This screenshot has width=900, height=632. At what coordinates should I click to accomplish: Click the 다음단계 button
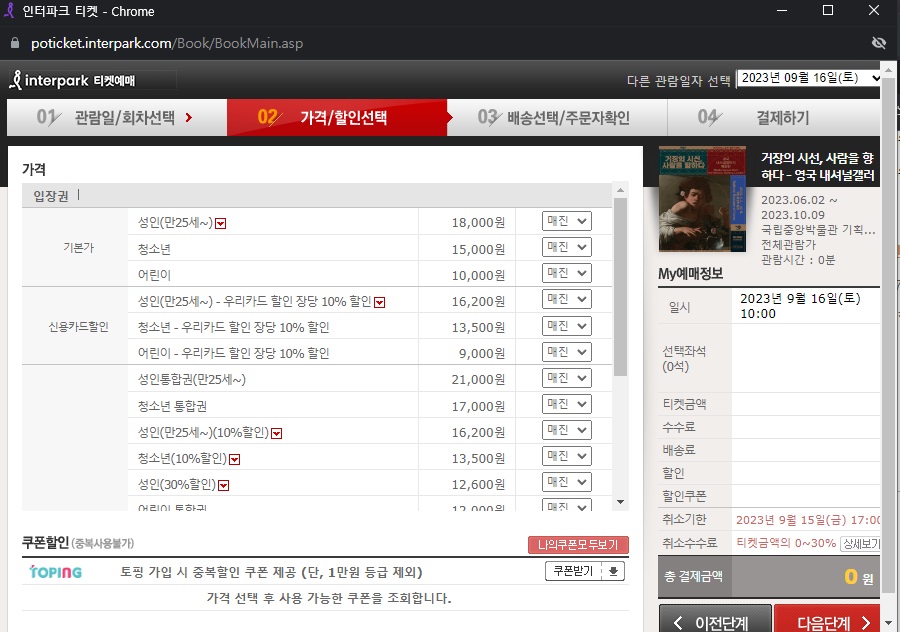[x=828, y=620]
